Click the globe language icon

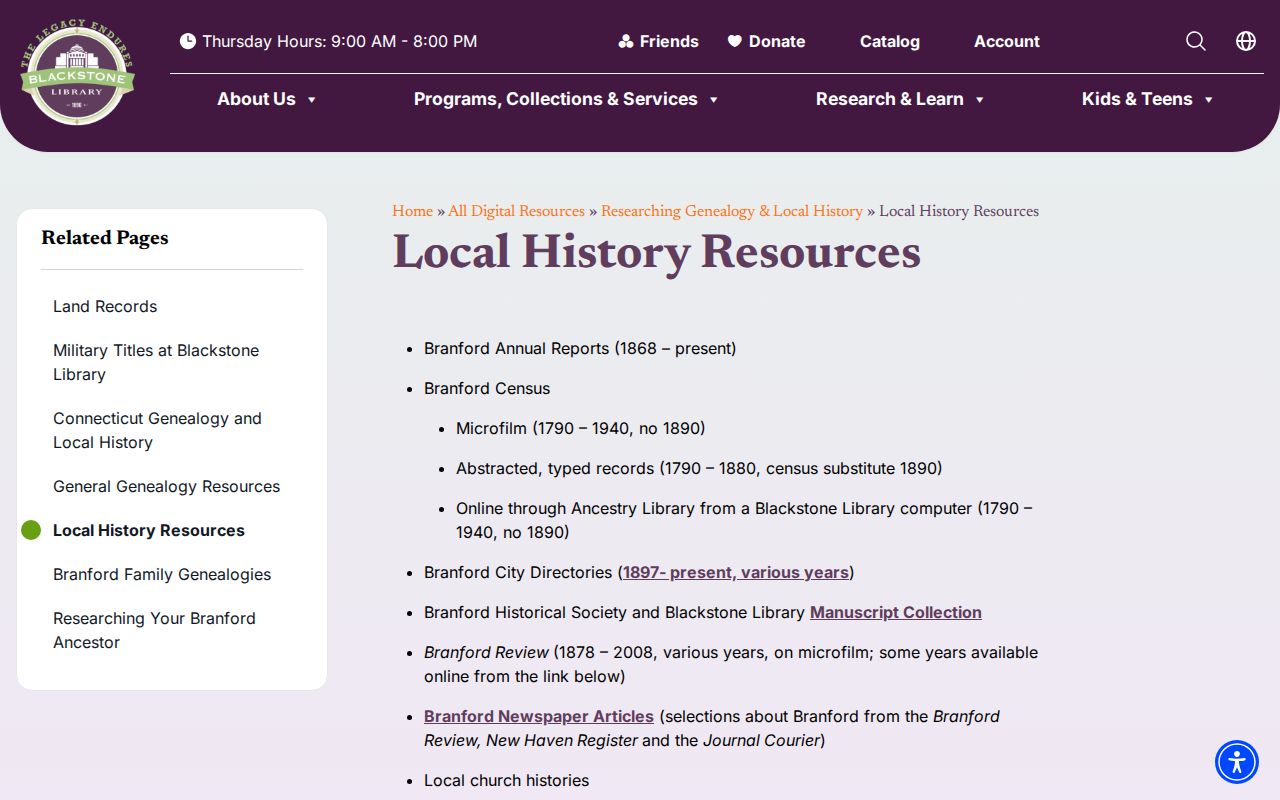[x=1246, y=41]
